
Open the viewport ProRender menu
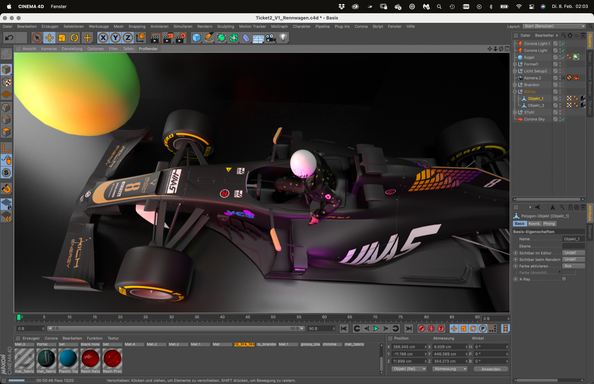coord(148,49)
